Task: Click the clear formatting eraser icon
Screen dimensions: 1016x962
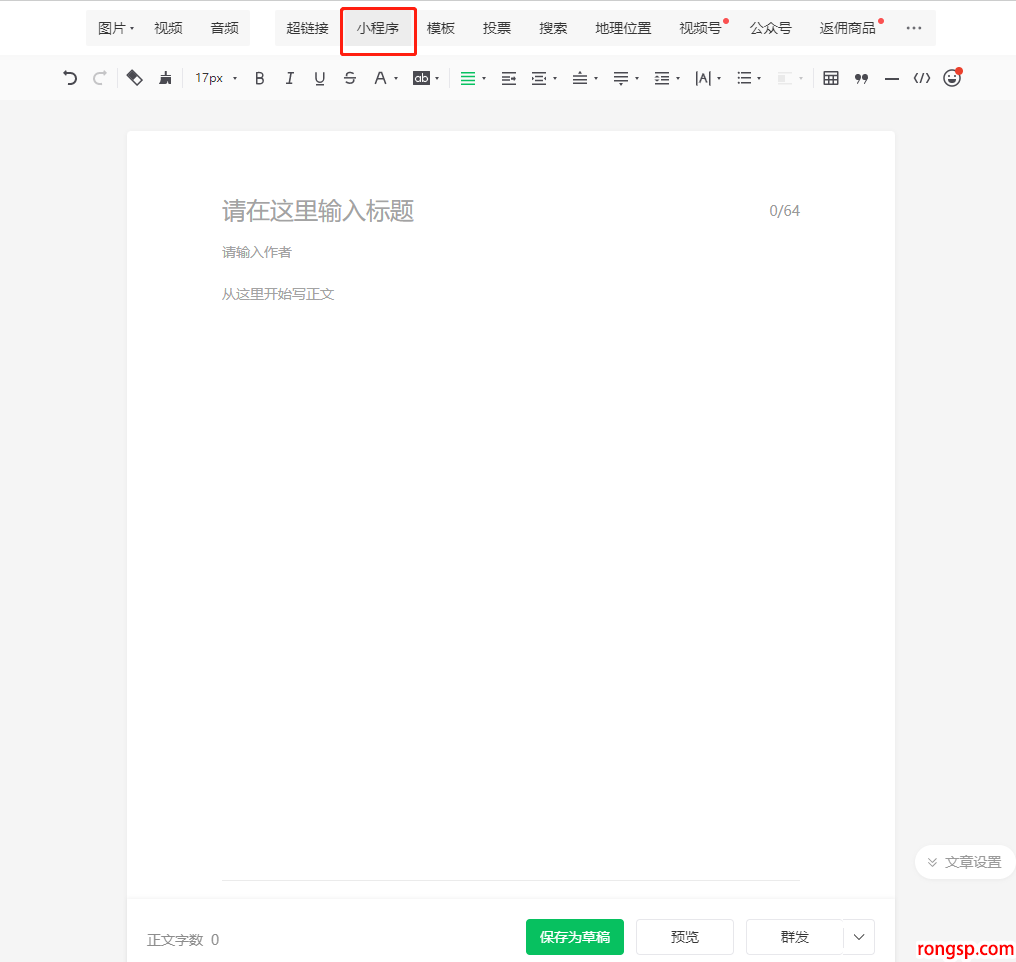Action: 135,78
